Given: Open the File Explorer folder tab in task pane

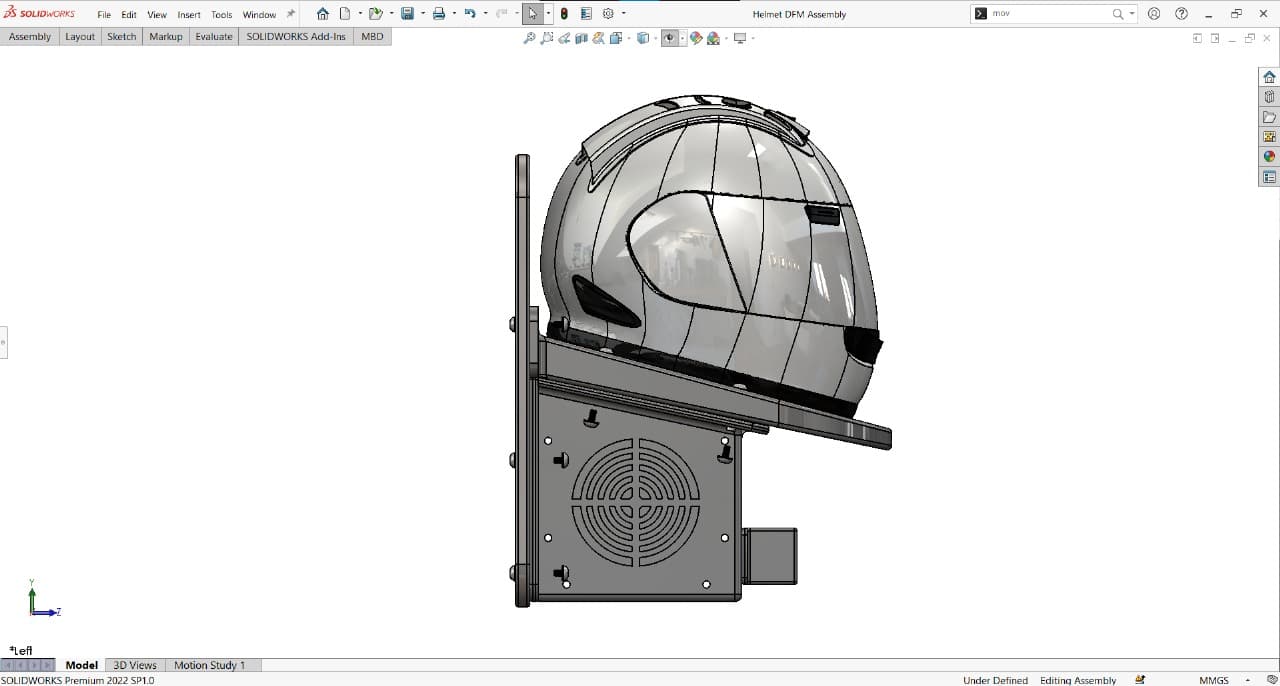Looking at the screenshot, I should pos(1269,117).
